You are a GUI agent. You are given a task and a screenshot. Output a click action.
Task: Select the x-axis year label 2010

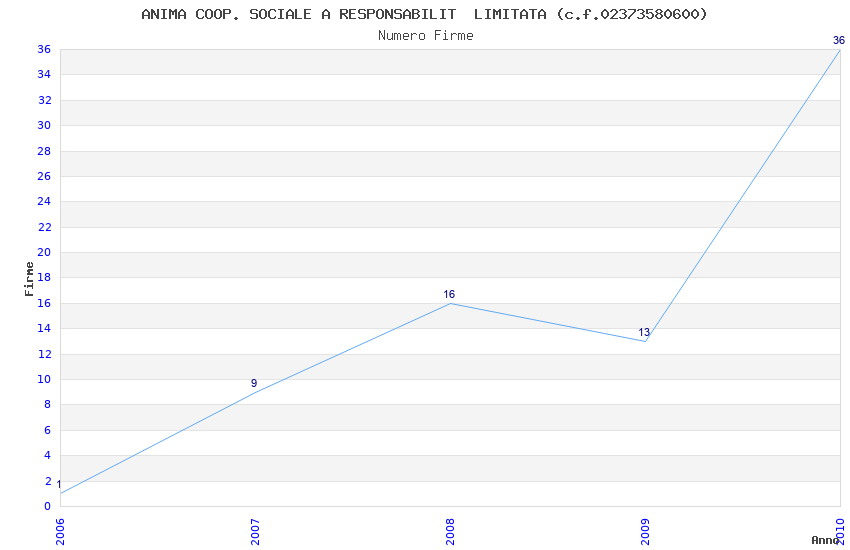pos(840,532)
